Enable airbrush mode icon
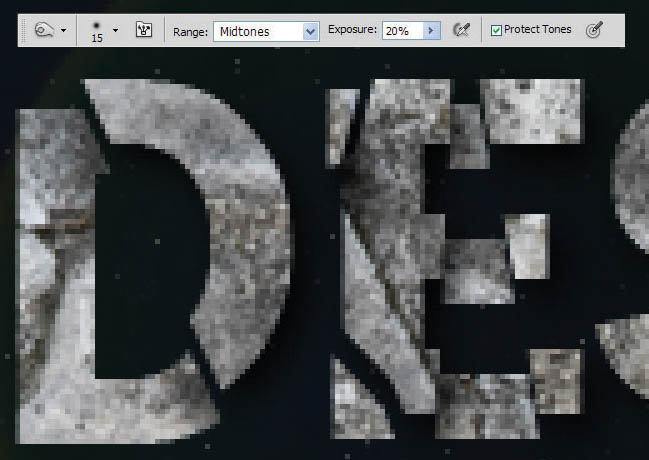Viewport: 649px width, 460px height. pos(460,31)
